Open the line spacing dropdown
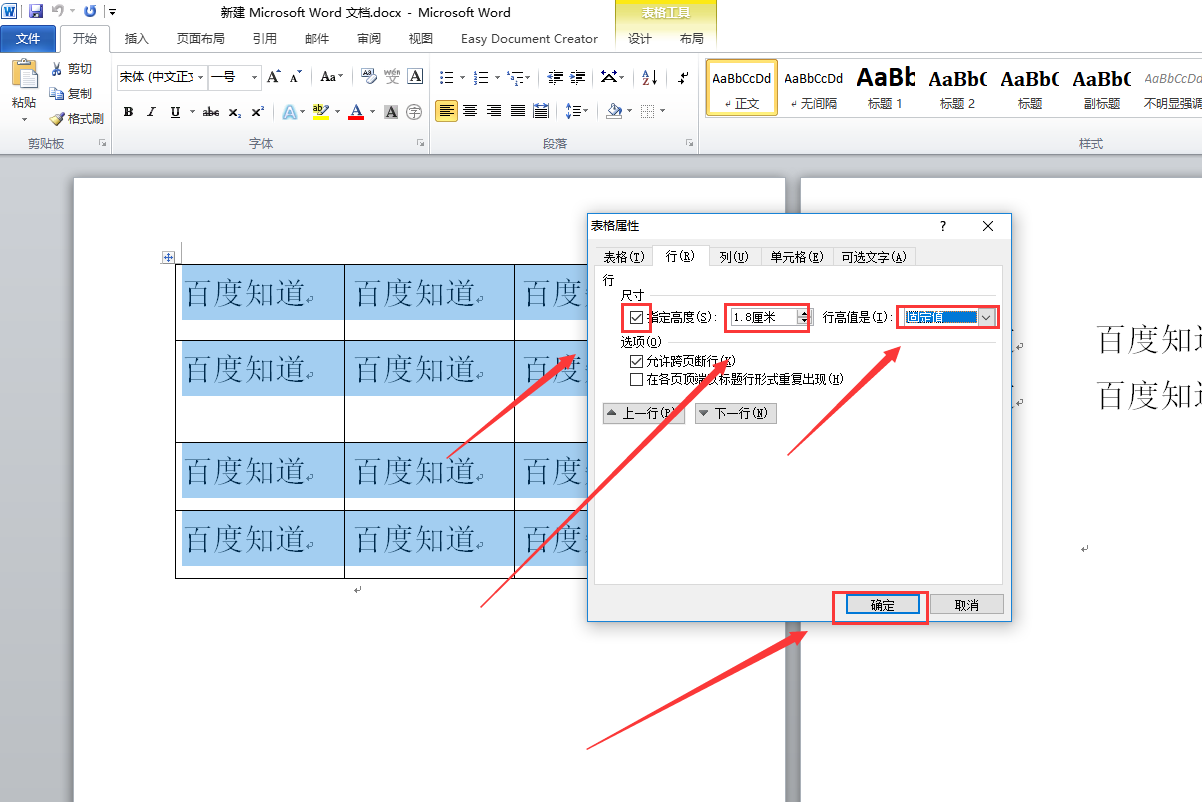Screen dimensions: 1202x802 (x=577, y=111)
